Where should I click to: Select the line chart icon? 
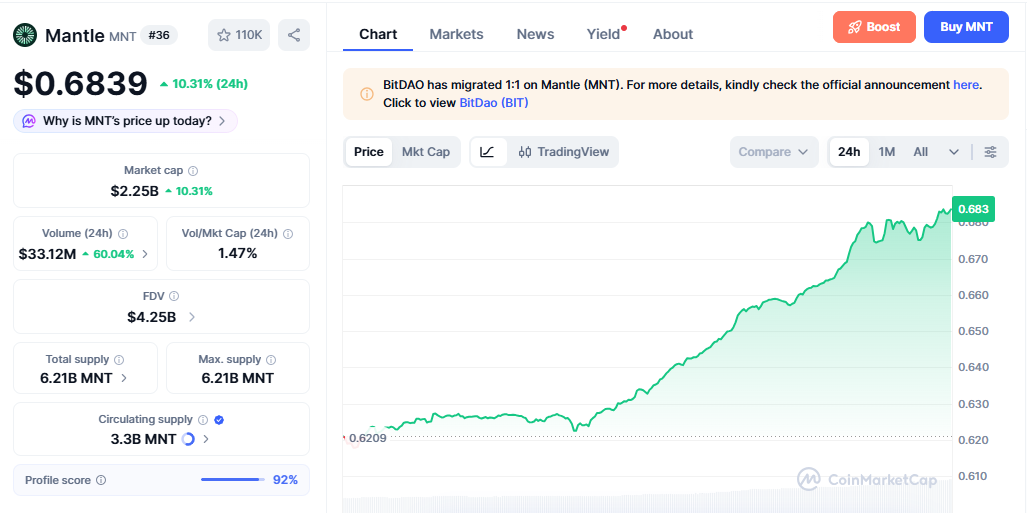coord(488,152)
